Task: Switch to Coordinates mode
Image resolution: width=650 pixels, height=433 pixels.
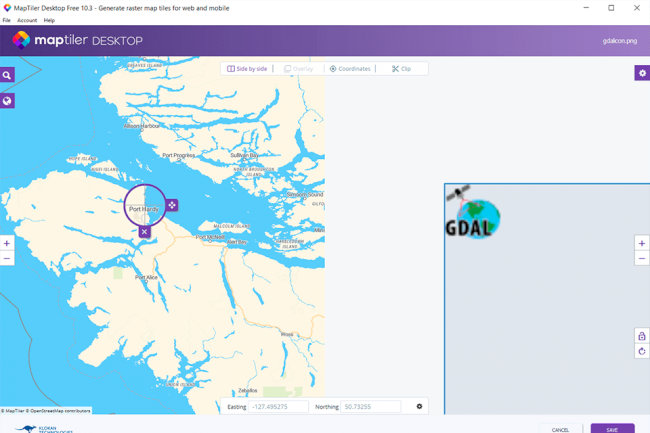Action: pyautogui.click(x=350, y=69)
